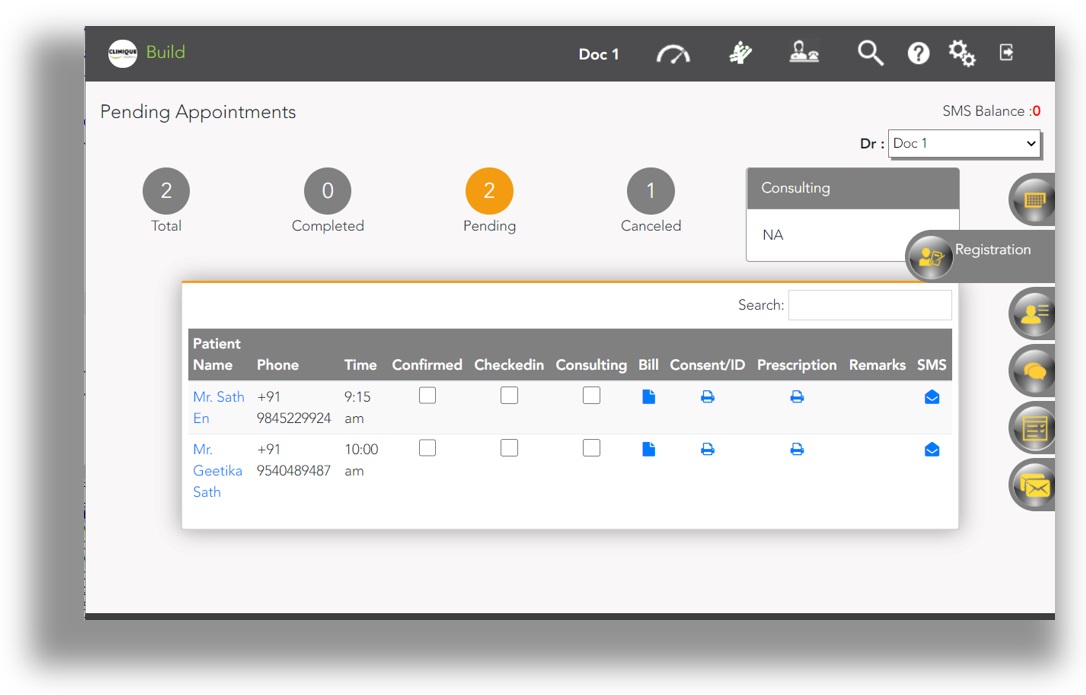Image resolution: width=1086 pixels, height=695 pixels.
Task: Select the Pending appointments counter
Action: [489, 191]
